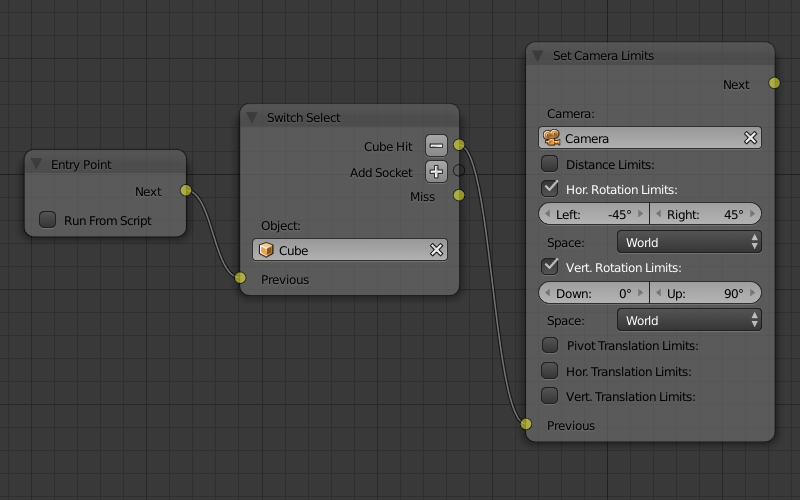Collapse the Entry Point node

pos(37,164)
